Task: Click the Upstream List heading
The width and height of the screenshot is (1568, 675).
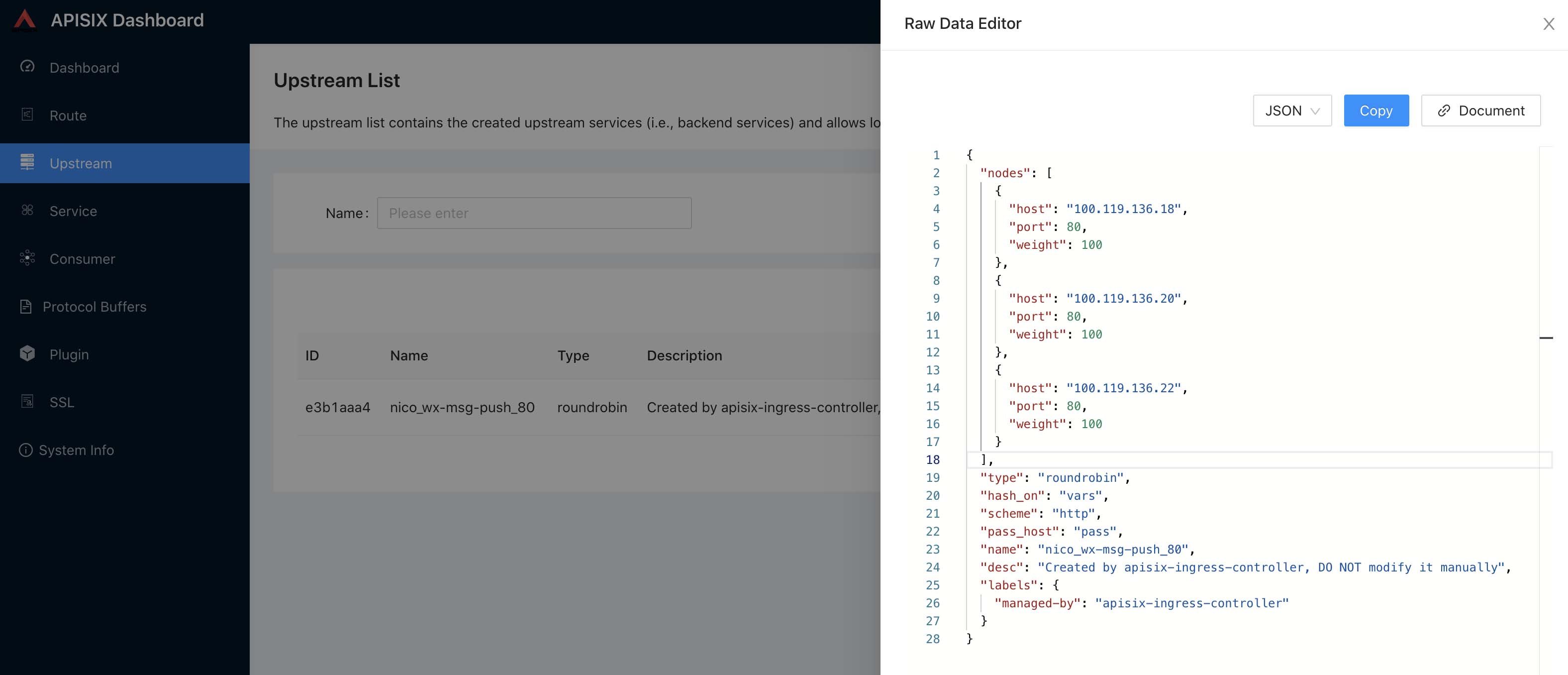Action: coord(337,81)
